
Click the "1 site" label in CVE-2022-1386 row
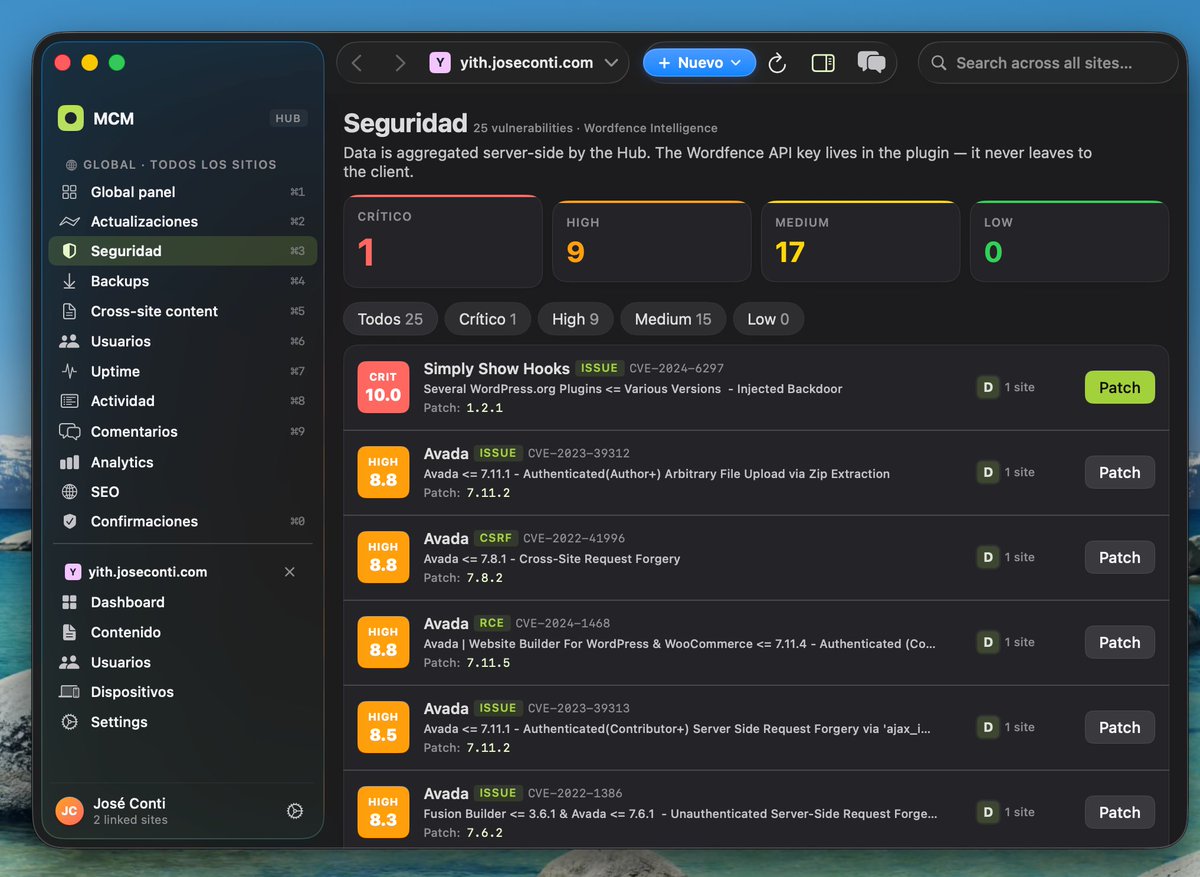[x=1020, y=812]
